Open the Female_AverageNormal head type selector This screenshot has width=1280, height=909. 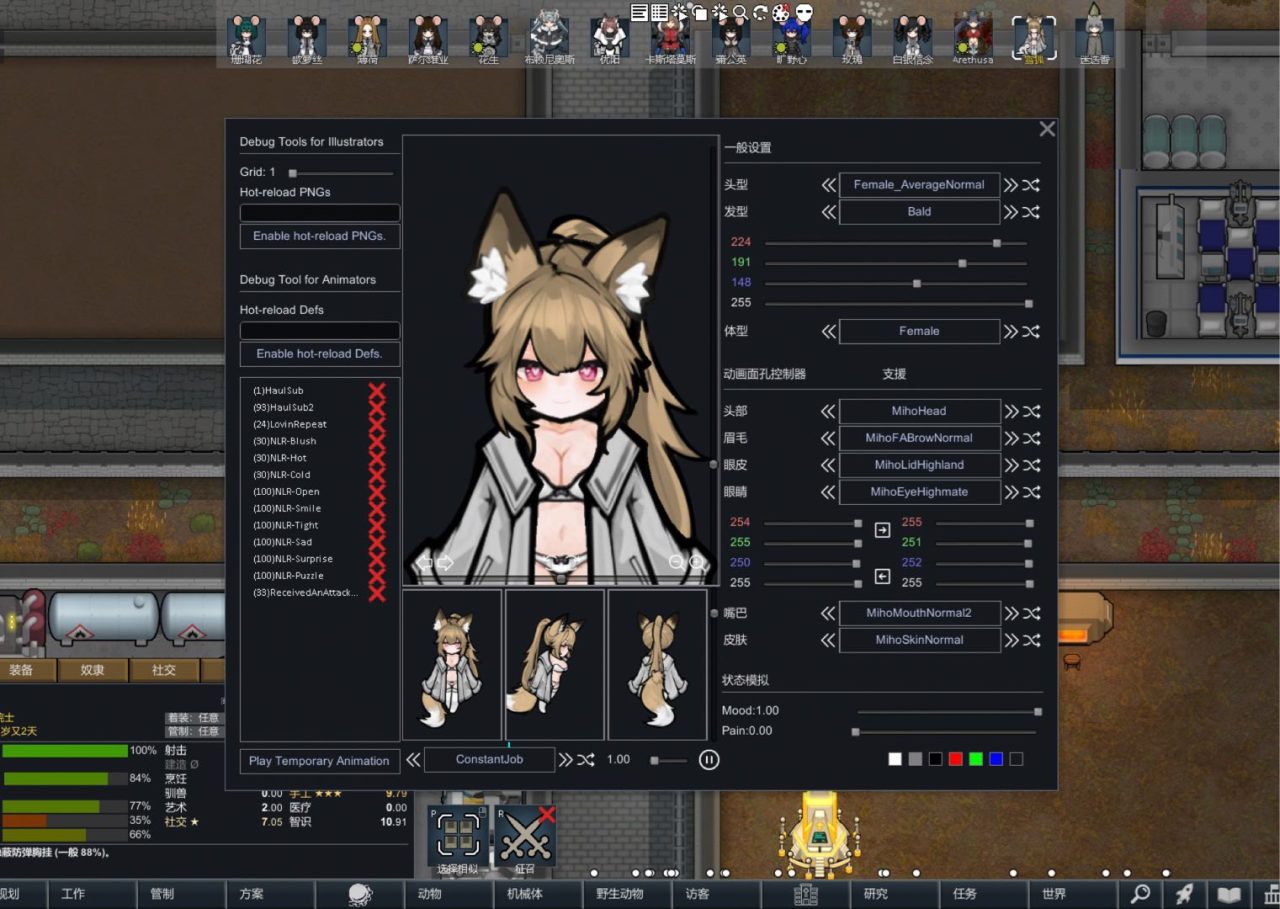pos(919,185)
